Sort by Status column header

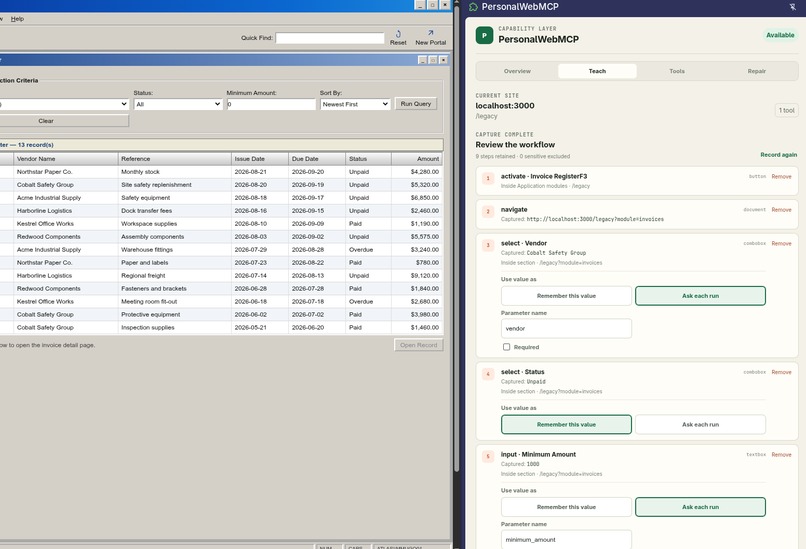369,159
